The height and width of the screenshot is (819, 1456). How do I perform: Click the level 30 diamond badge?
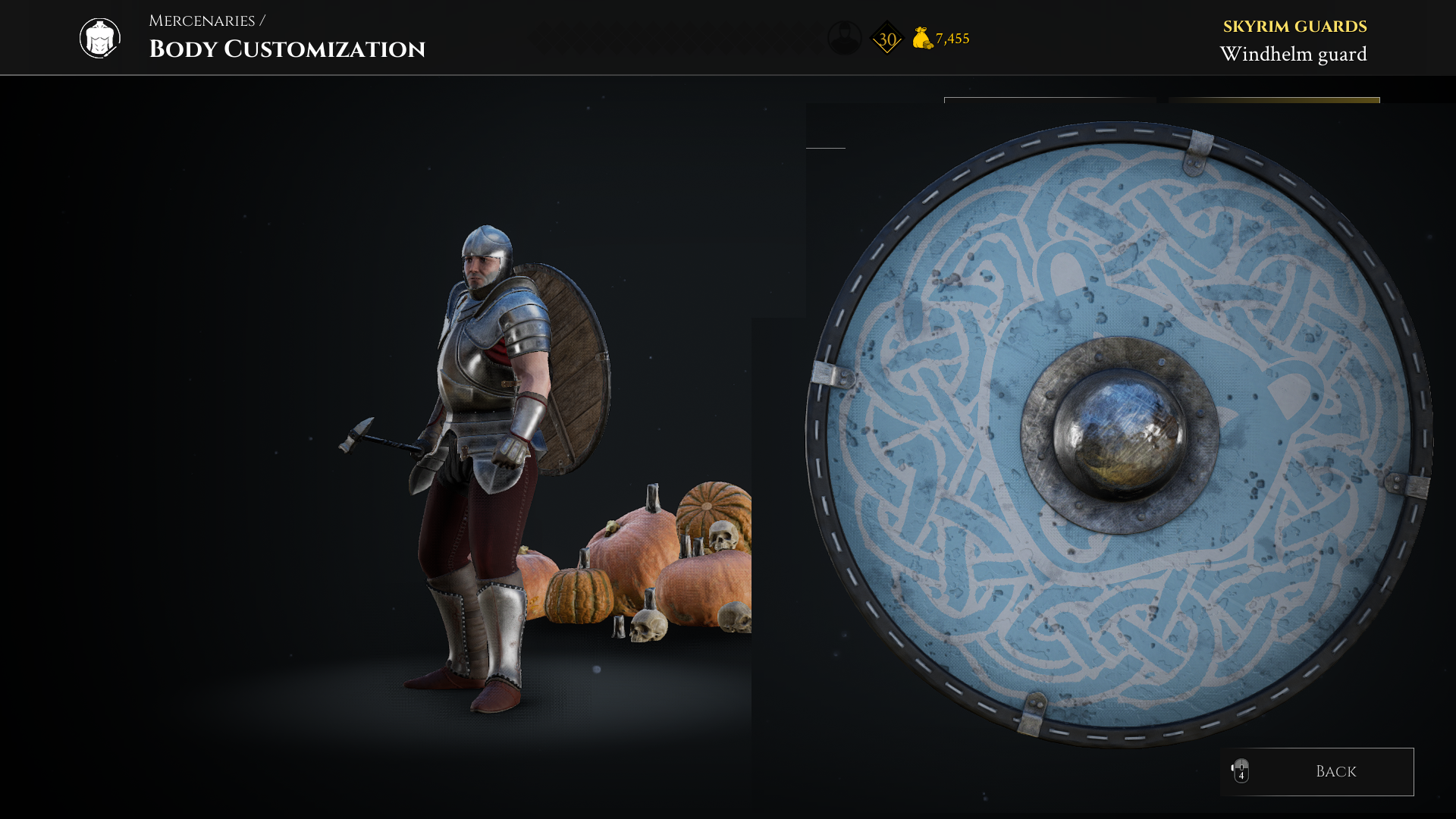pyautogui.click(x=886, y=38)
